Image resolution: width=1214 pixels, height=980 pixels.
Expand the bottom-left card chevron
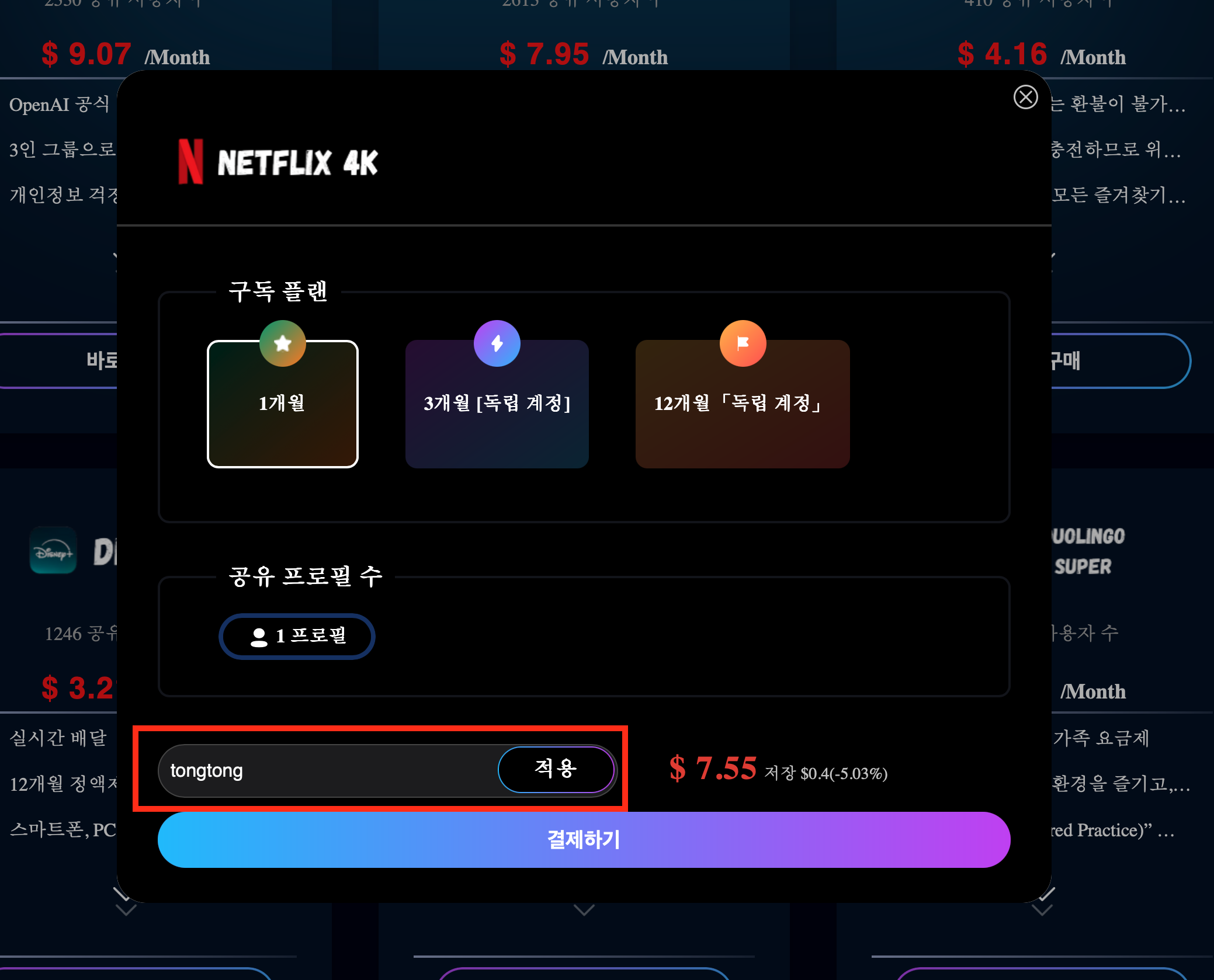click(x=125, y=909)
